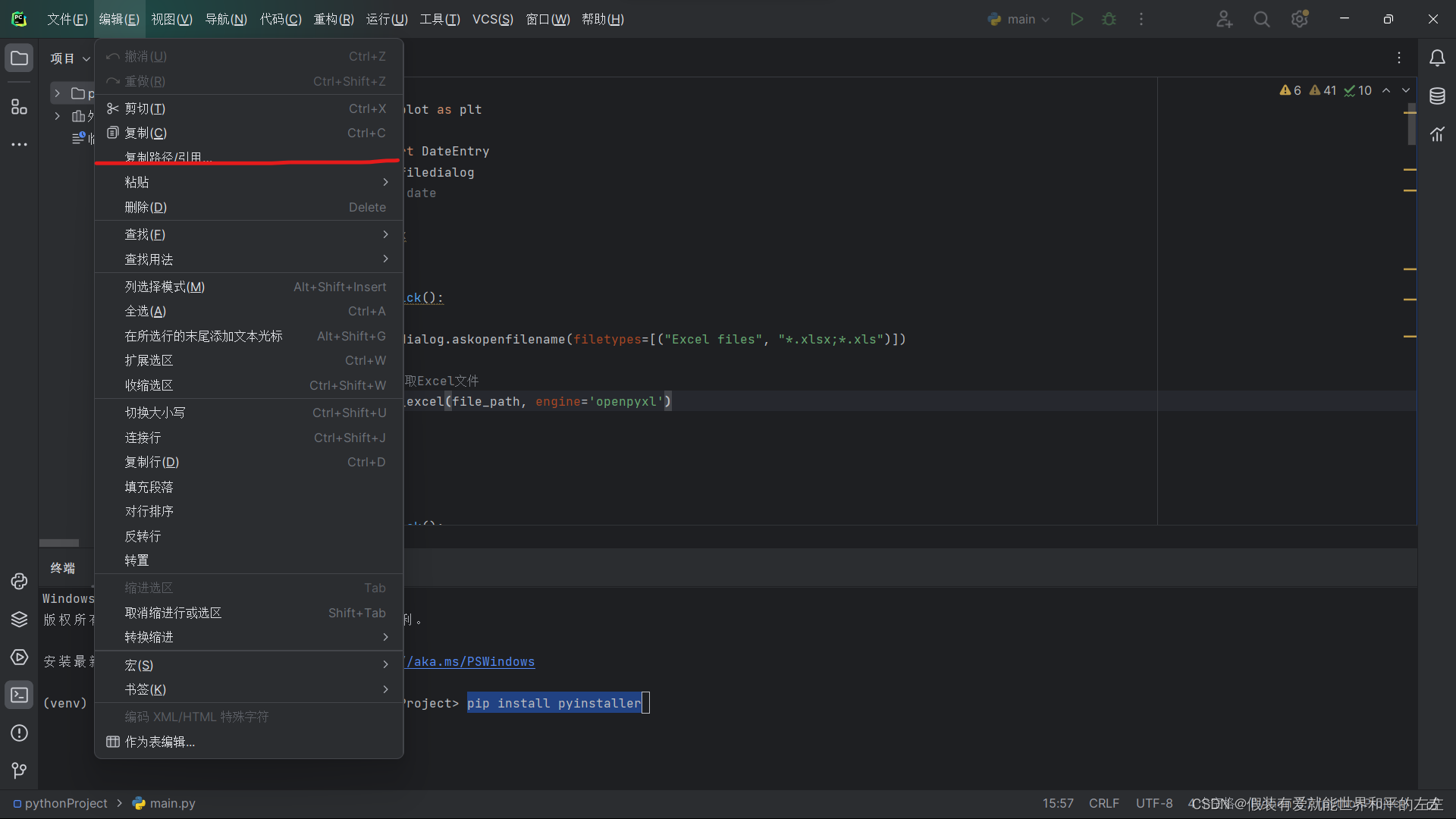Open editor tab options kebab menu
Image resolution: width=1456 pixels, height=819 pixels.
1399,58
